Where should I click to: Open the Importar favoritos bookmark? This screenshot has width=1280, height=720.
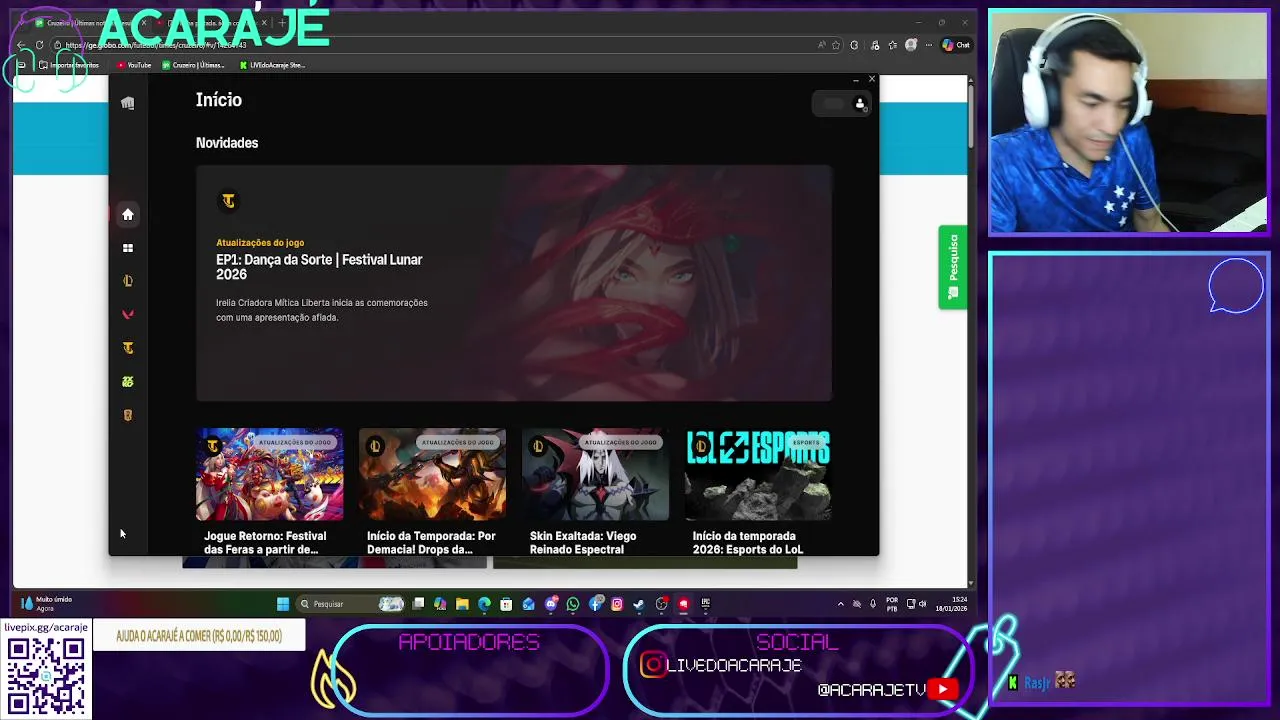pyautogui.click(x=69, y=65)
